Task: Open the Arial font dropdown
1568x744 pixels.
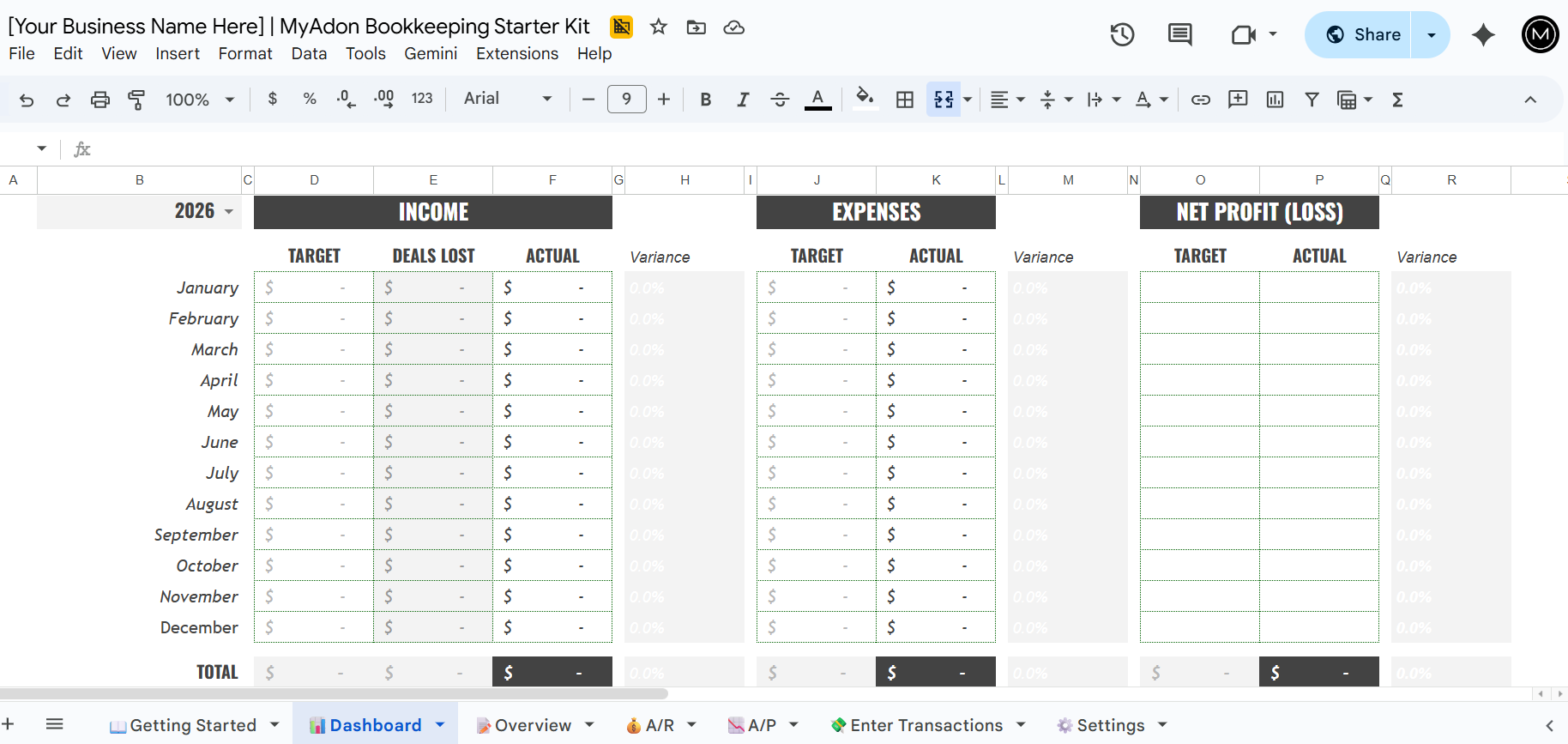Action: click(508, 99)
